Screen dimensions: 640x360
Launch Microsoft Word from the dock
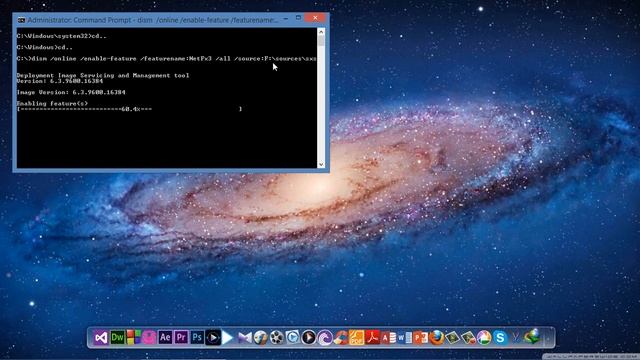pos(404,338)
